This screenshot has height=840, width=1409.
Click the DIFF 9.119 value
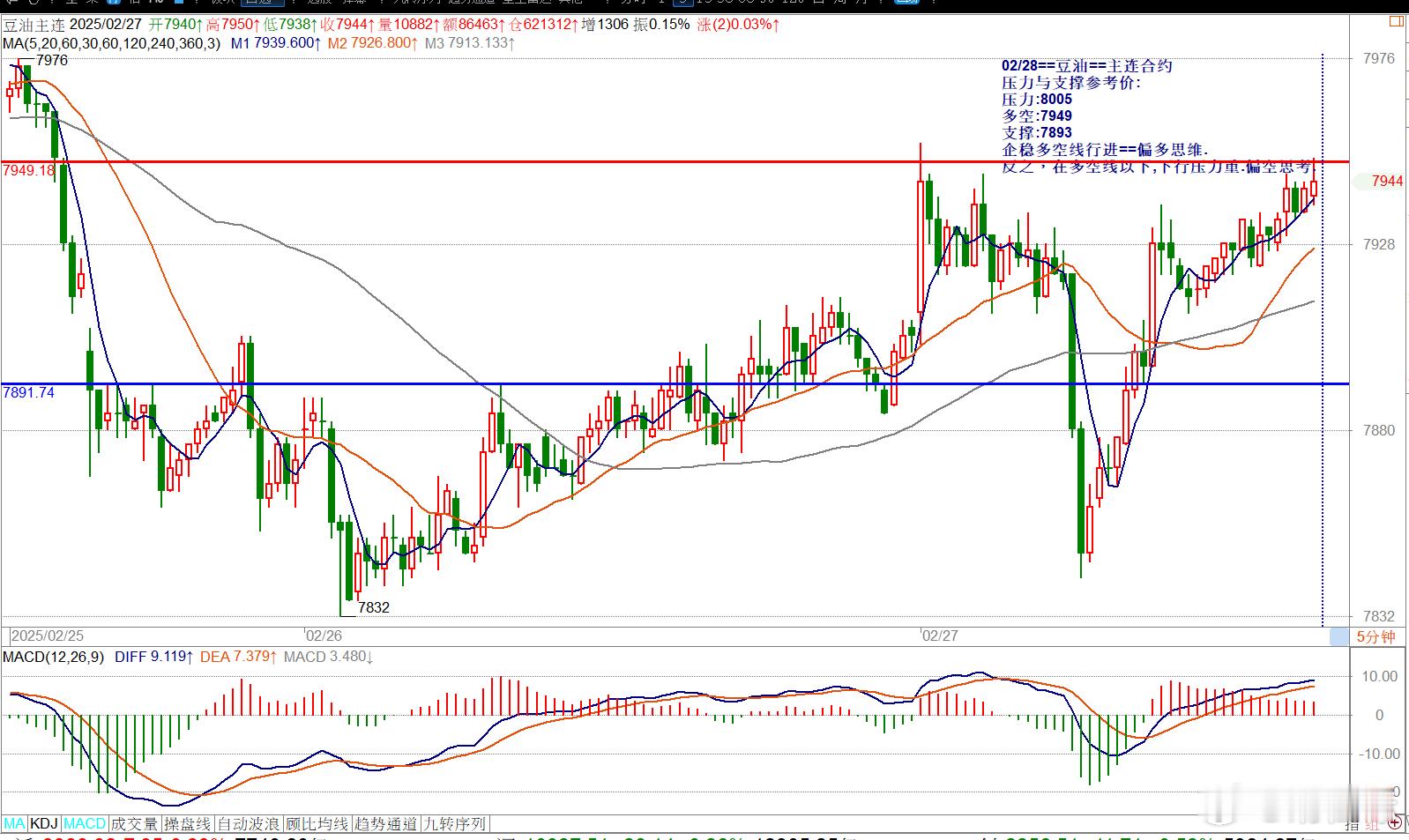click(154, 657)
